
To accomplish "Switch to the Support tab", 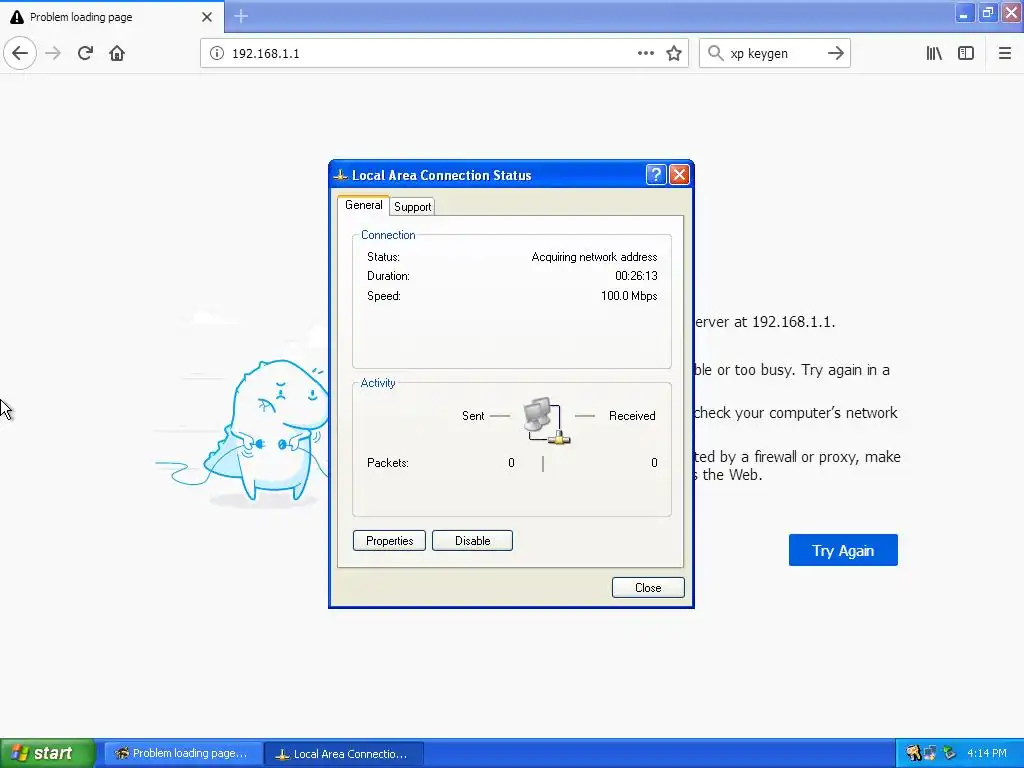I will coord(412,206).
